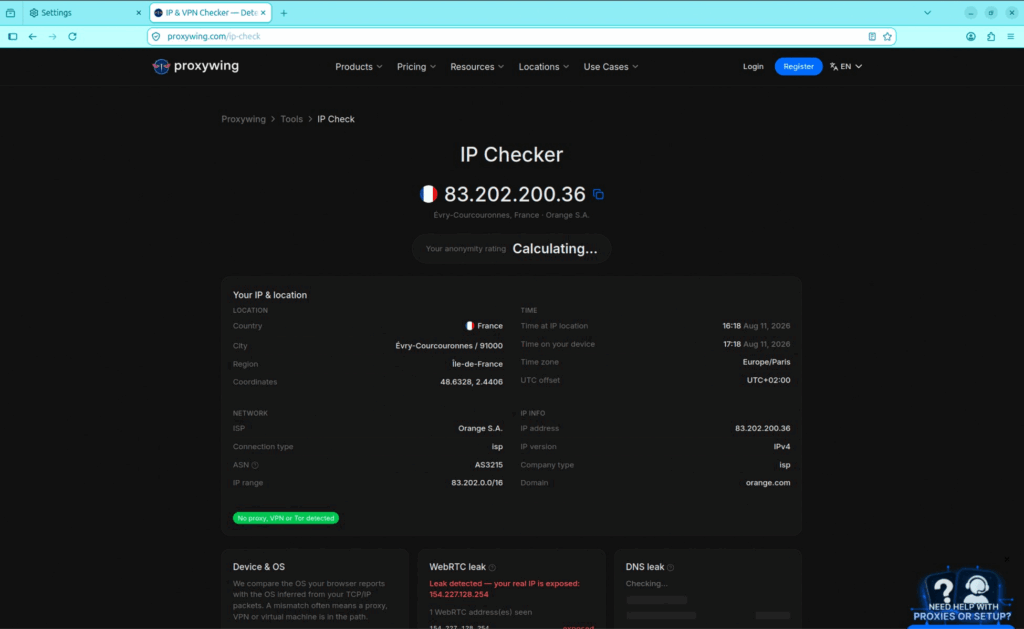Screen dimensions: 1024x629
Task: Click the time zone 'Europe/Paris'
Action: point(766,362)
